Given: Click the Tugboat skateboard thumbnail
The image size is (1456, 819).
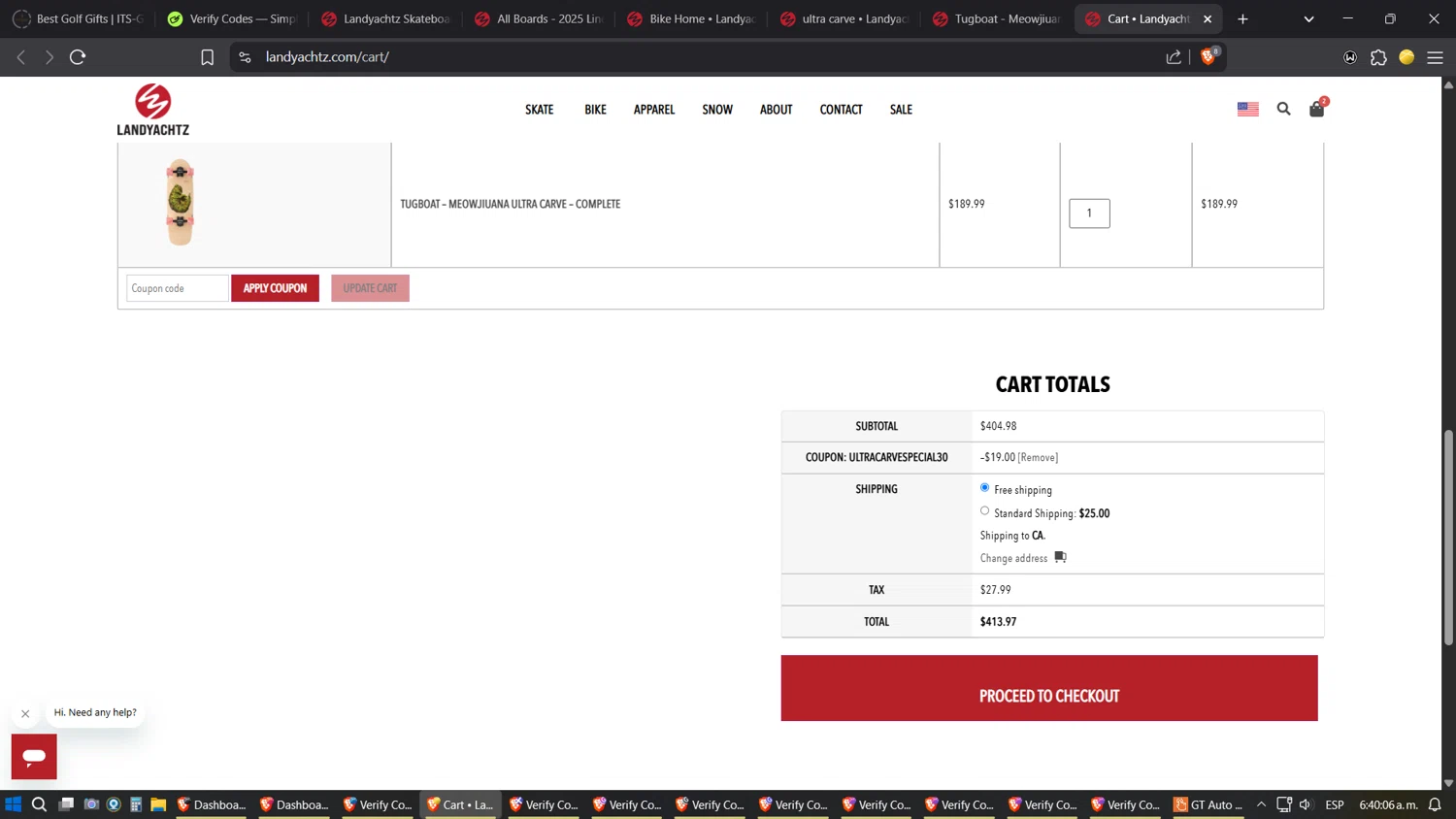Looking at the screenshot, I should coord(180,202).
